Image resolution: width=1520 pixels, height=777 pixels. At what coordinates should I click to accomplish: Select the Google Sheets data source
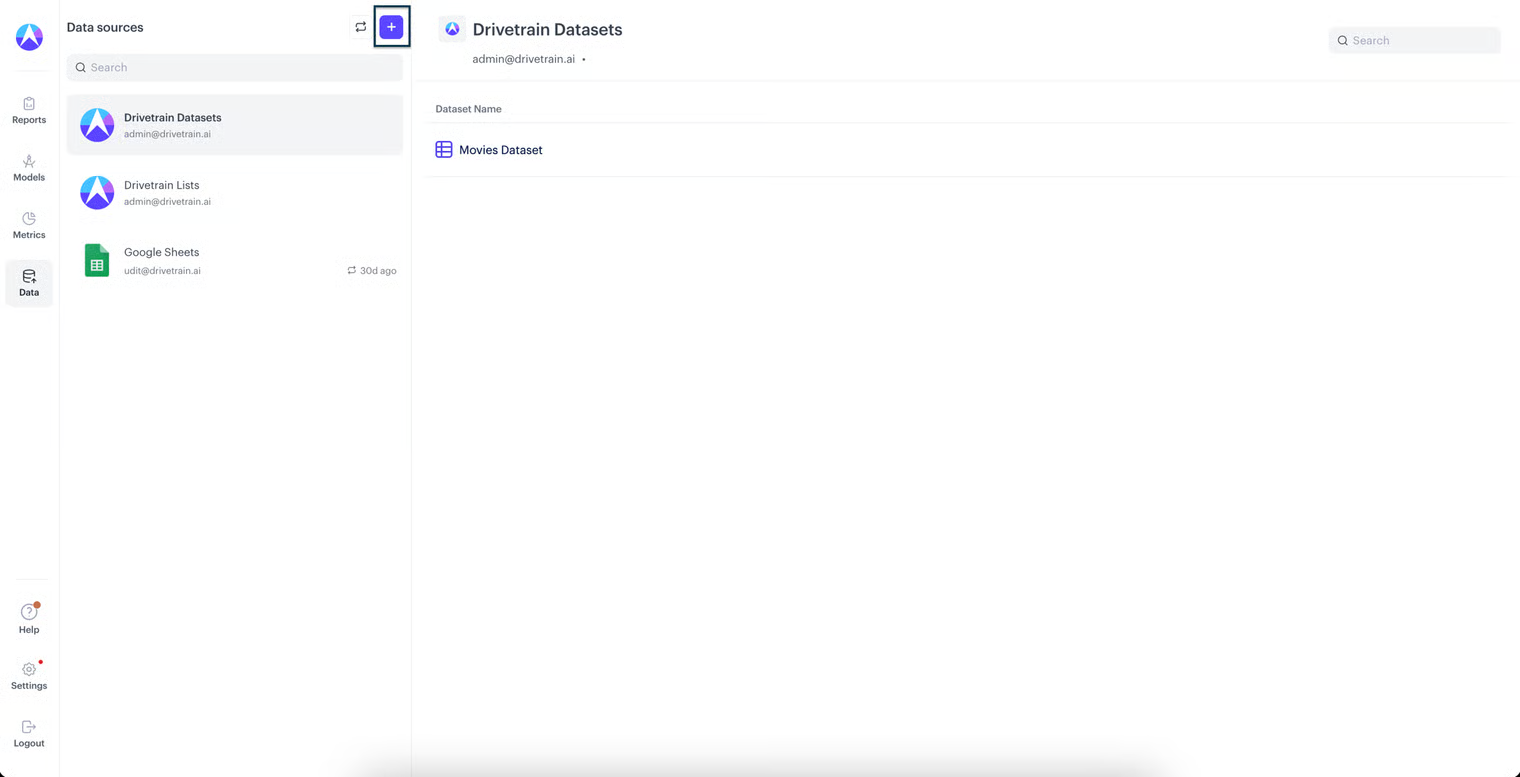click(235, 260)
